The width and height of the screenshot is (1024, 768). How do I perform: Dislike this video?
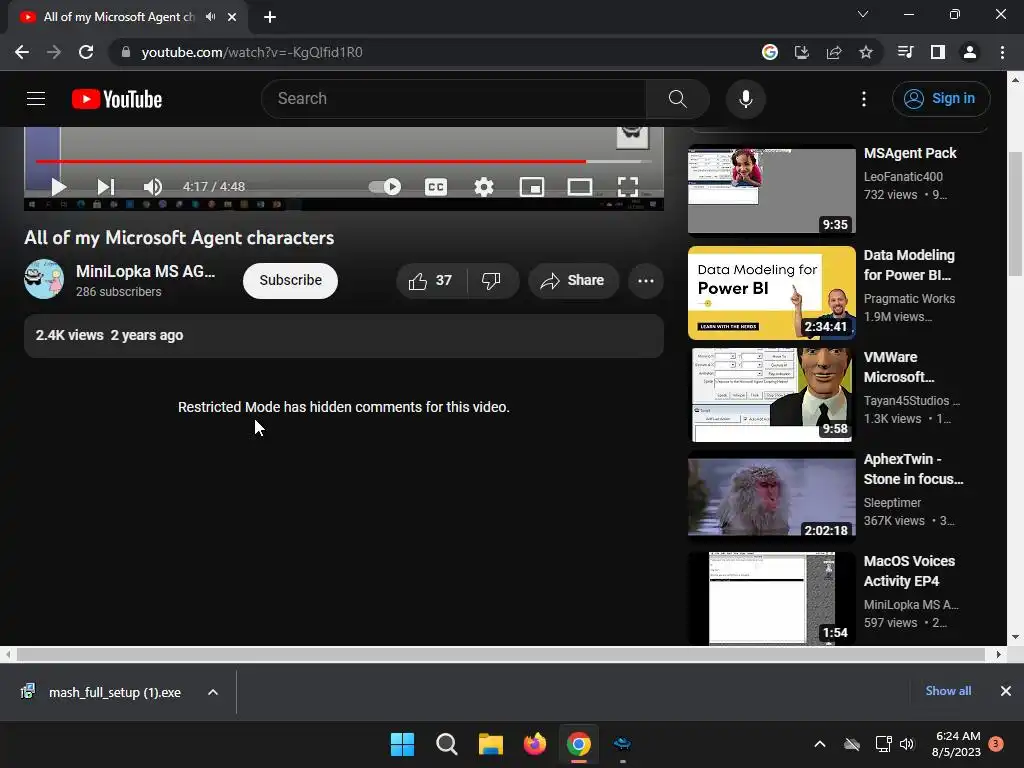coord(492,281)
